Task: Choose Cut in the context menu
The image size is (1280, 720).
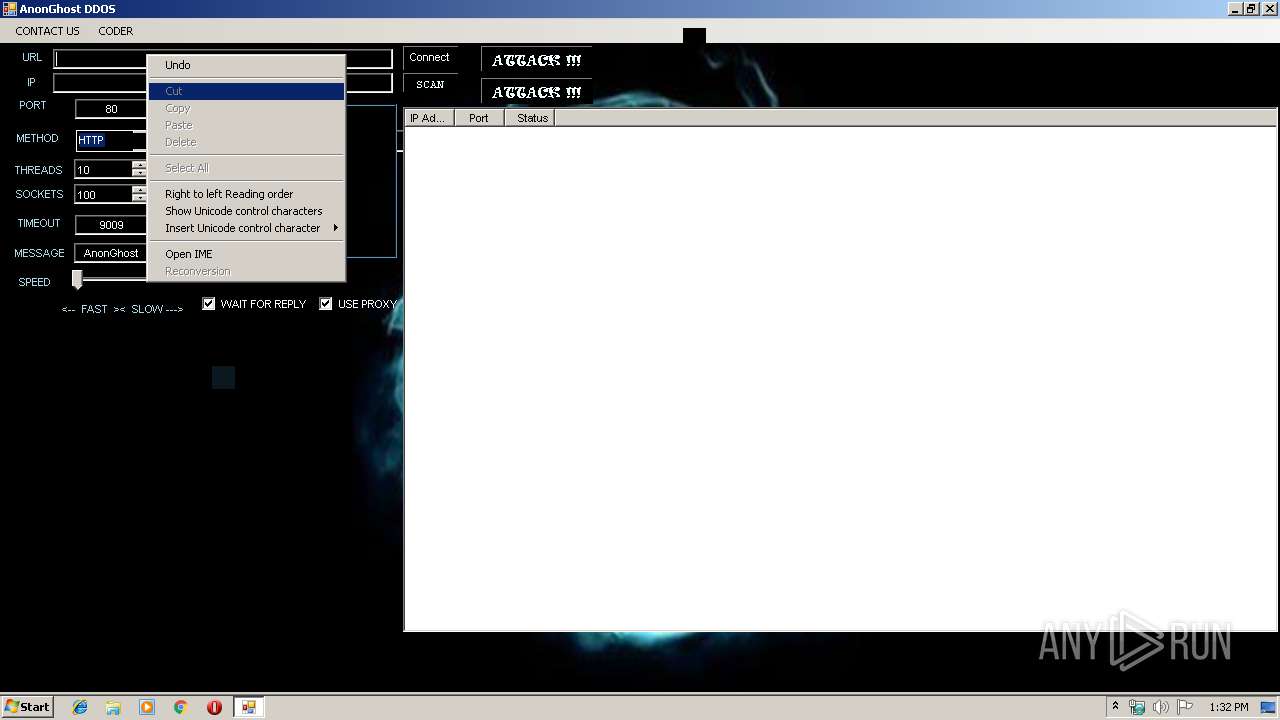Action: point(246,91)
